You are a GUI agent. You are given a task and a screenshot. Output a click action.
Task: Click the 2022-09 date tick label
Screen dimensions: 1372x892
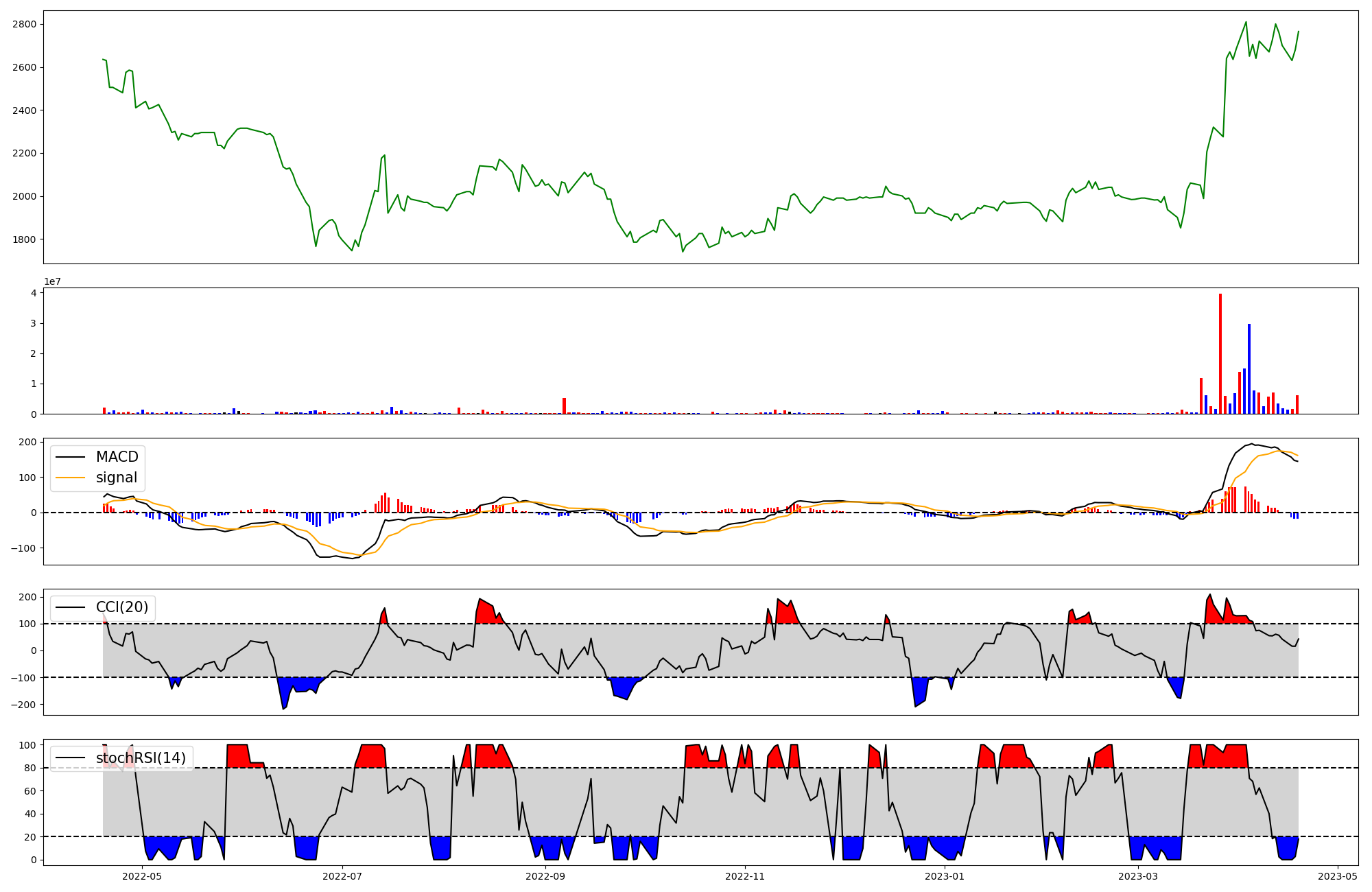tap(545, 876)
